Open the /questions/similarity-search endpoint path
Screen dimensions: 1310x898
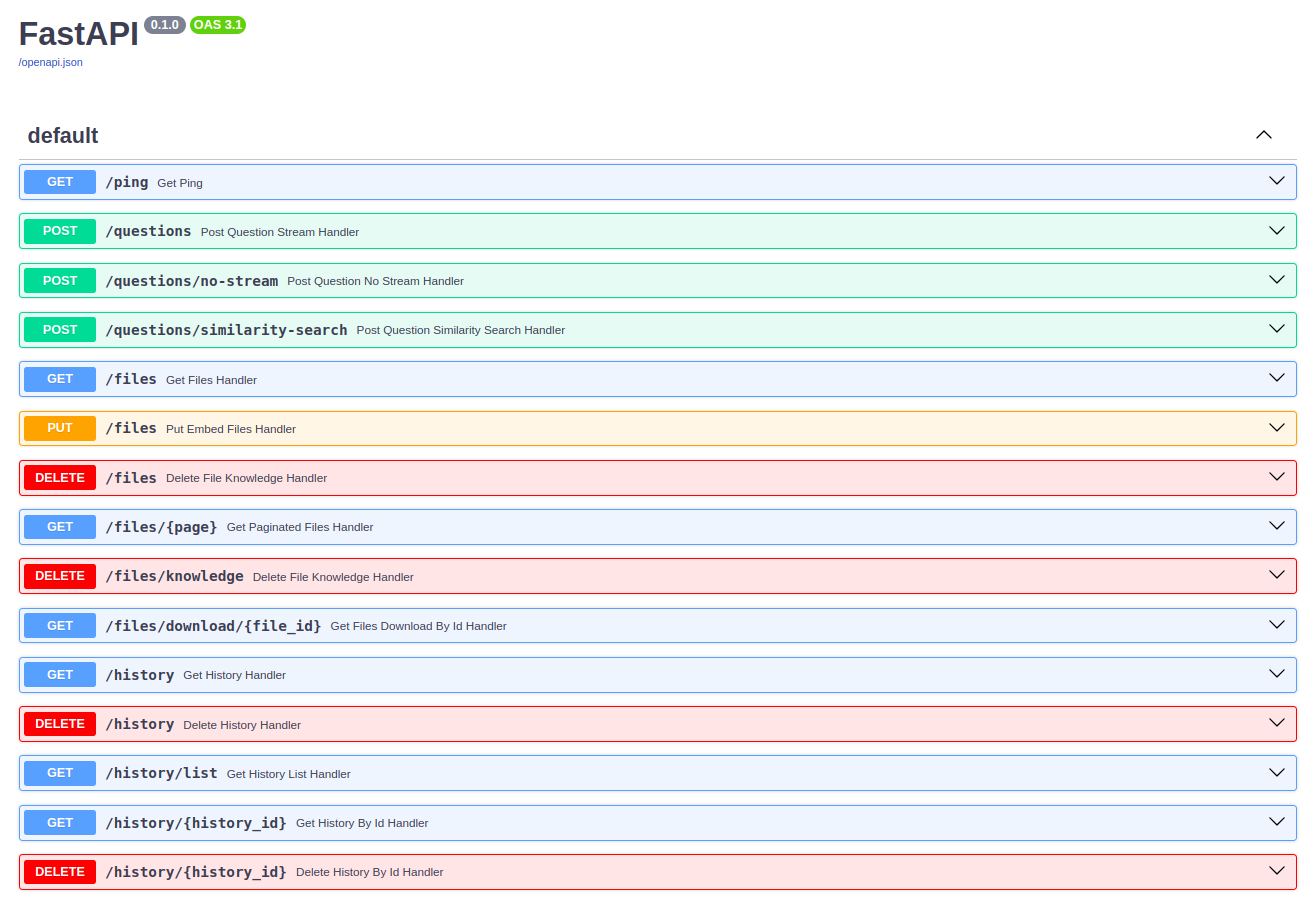pyautogui.click(x=226, y=330)
